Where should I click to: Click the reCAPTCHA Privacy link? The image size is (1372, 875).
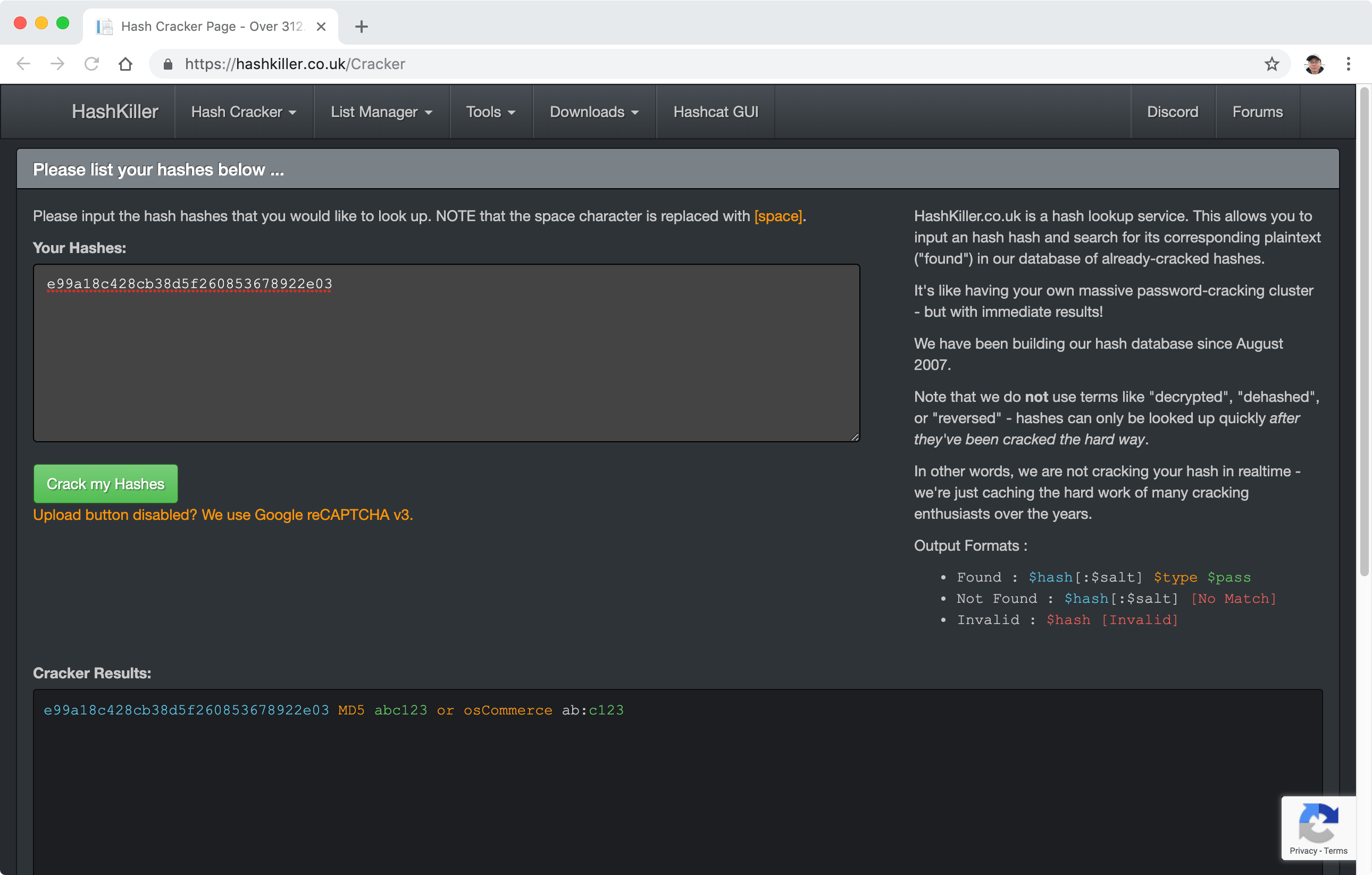(x=1303, y=851)
